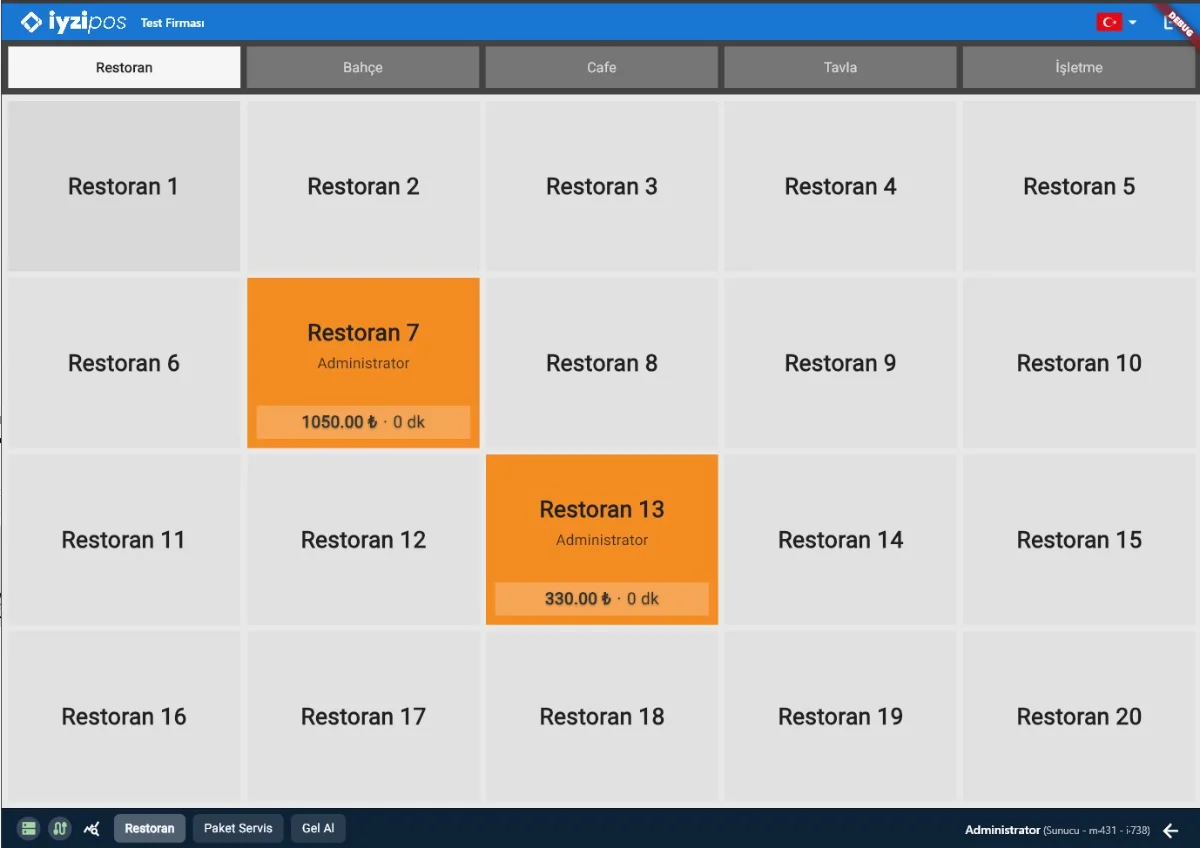Switch to the Restoran section tab
This screenshot has height=848, width=1200.
pos(124,68)
